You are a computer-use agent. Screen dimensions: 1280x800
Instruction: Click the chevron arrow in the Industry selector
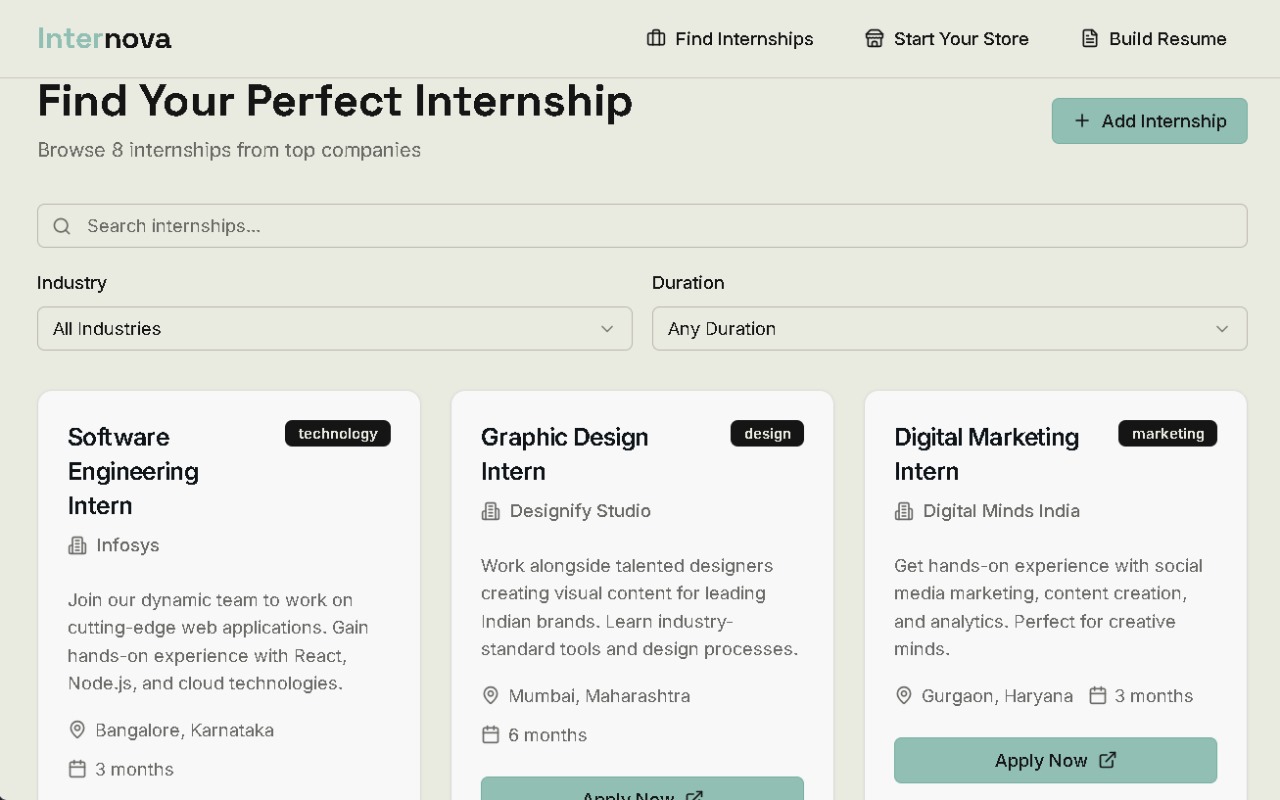pos(607,329)
